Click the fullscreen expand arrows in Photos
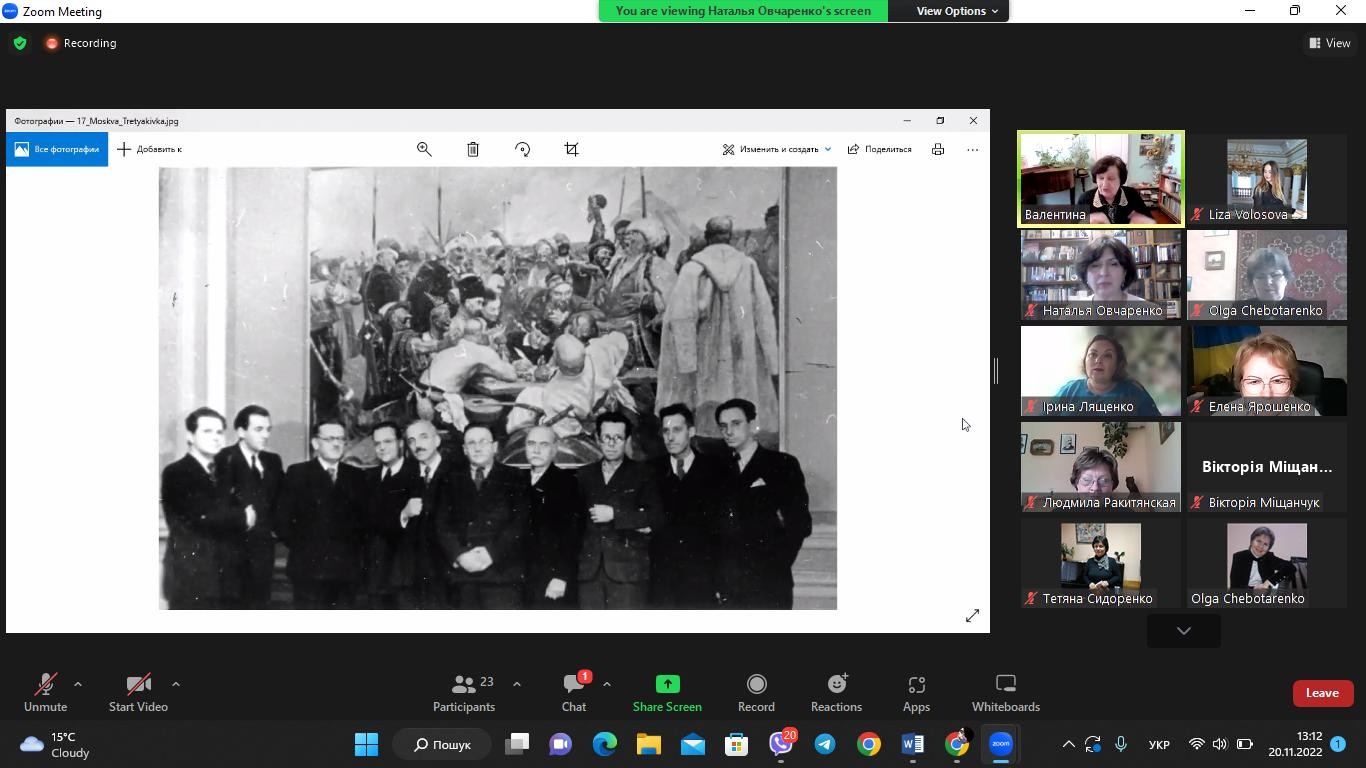 pyautogui.click(x=972, y=616)
